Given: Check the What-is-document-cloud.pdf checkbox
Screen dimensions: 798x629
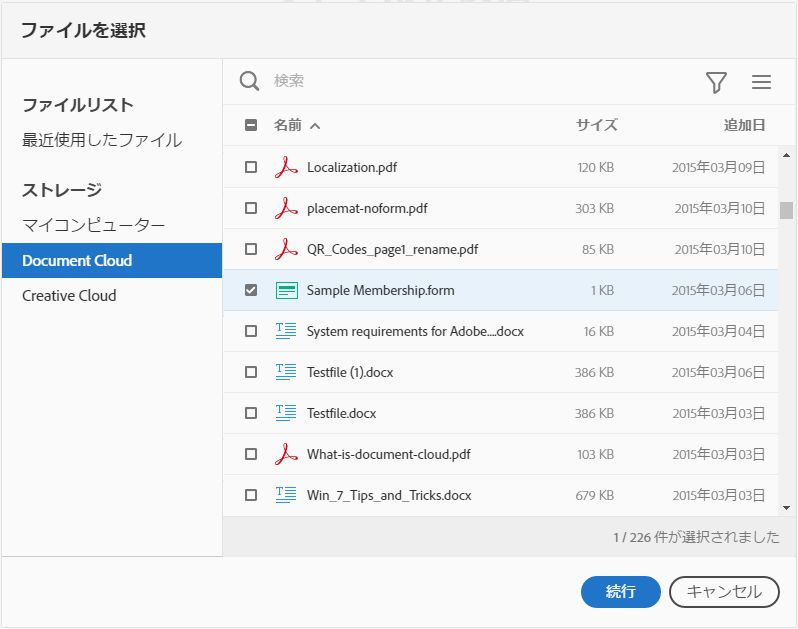Looking at the screenshot, I should [251, 454].
